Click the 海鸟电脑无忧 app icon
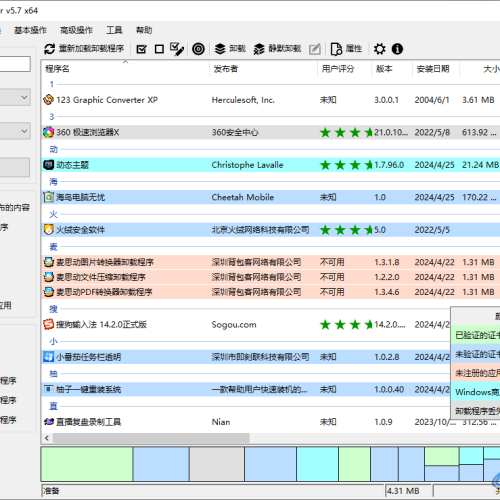The width and height of the screenshot is (500, 500). pyautogui.click(x=49, y=197)
